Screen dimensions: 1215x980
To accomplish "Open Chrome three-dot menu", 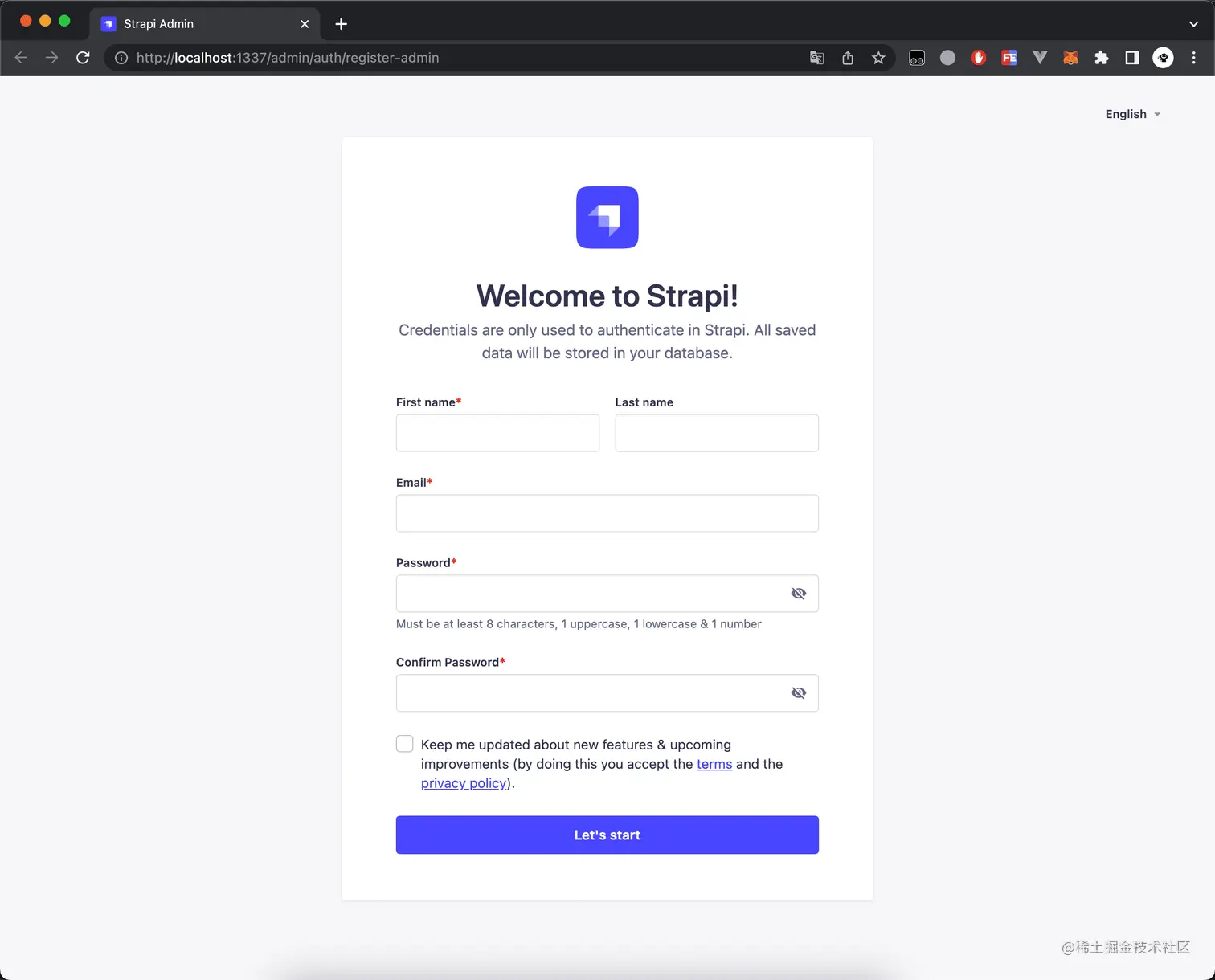I will [1194, 58].
